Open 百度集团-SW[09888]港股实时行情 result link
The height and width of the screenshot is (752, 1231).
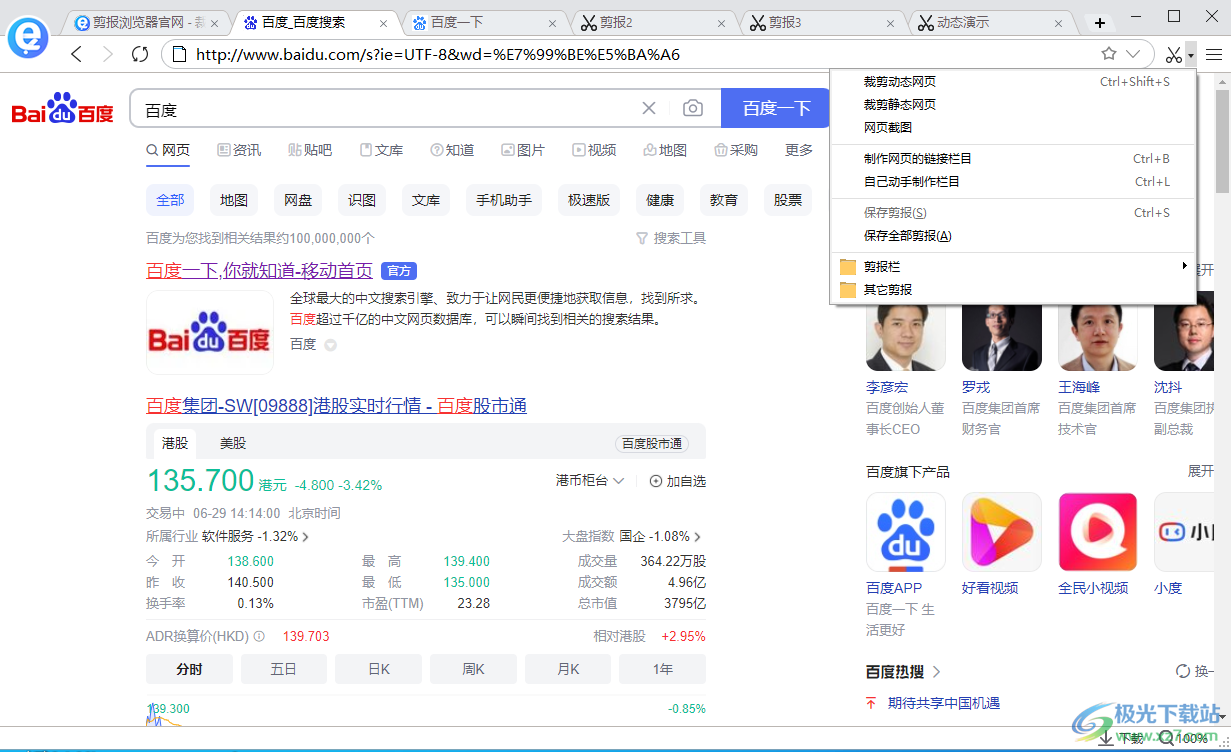(x=336, y=405)
